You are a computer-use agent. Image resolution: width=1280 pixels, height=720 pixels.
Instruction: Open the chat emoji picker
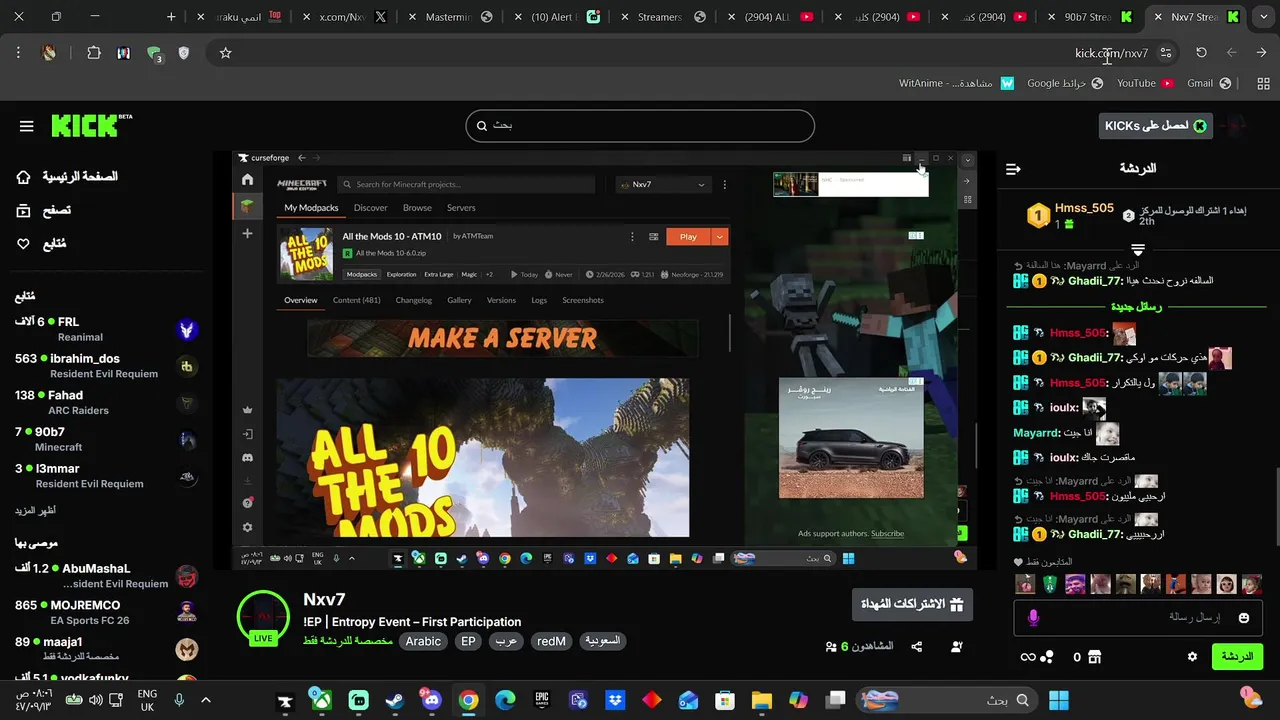click(x=1244, y=618)
